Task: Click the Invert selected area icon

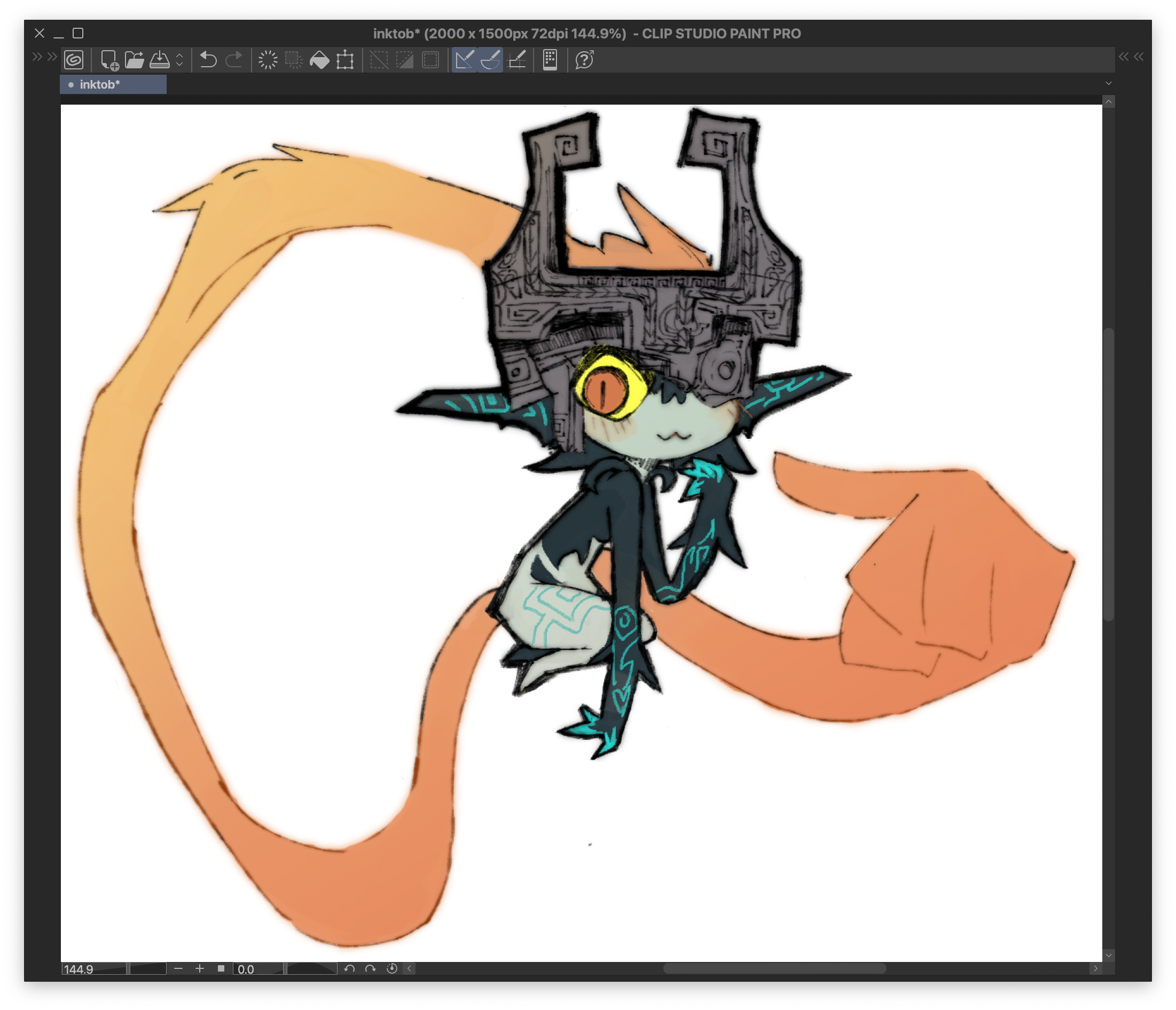Action: tap(405, 60)
